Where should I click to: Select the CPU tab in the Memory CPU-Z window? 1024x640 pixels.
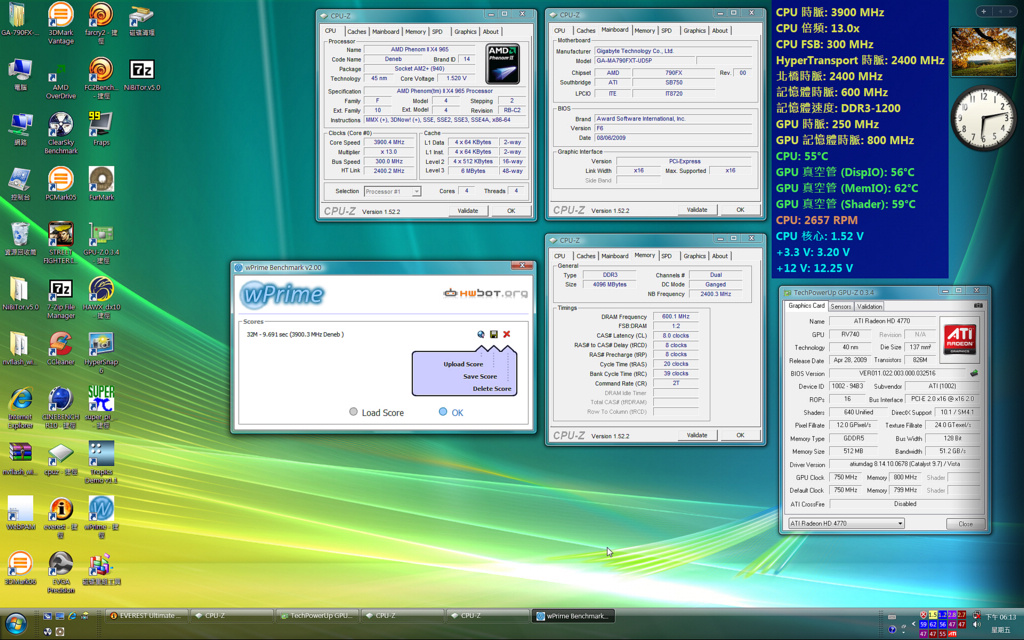[560, 256]
